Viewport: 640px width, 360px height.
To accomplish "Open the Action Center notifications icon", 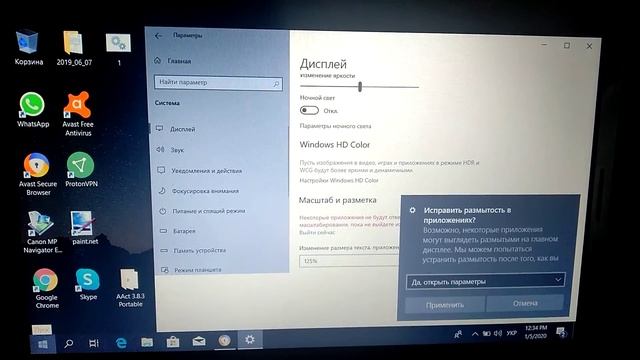I will click(561, 332).
